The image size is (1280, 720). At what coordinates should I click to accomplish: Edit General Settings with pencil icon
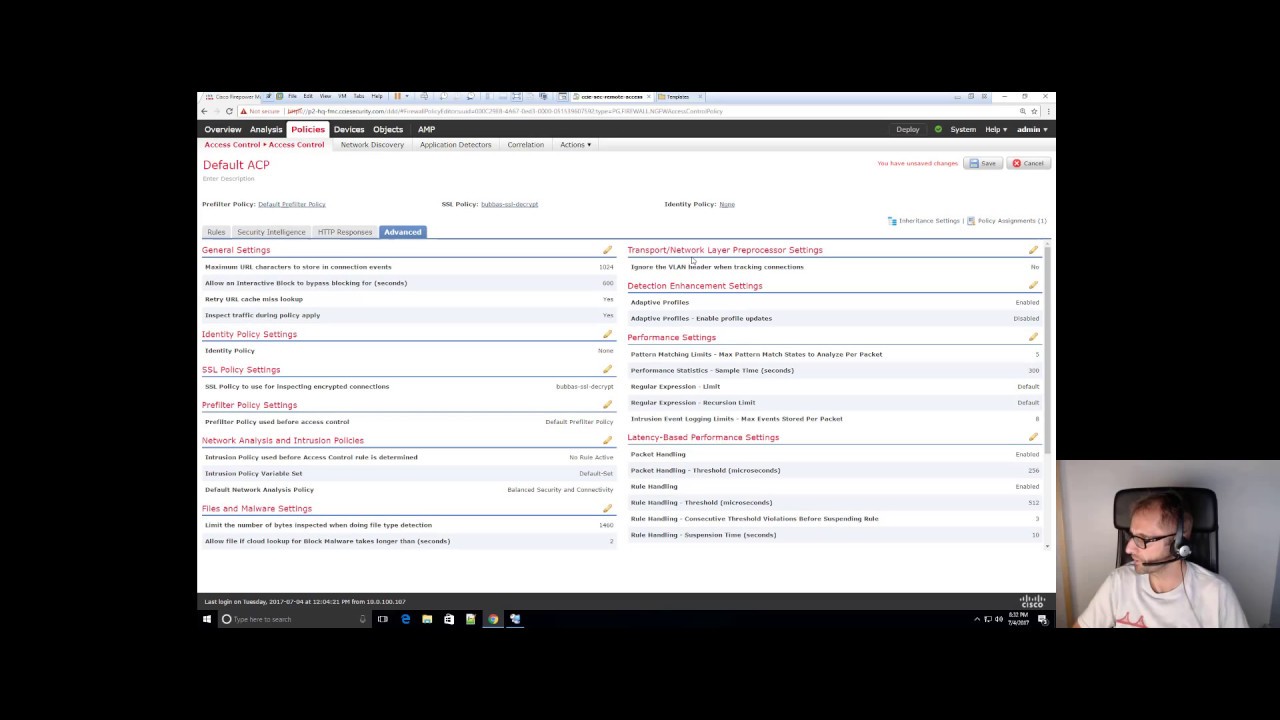click(607, 250)
